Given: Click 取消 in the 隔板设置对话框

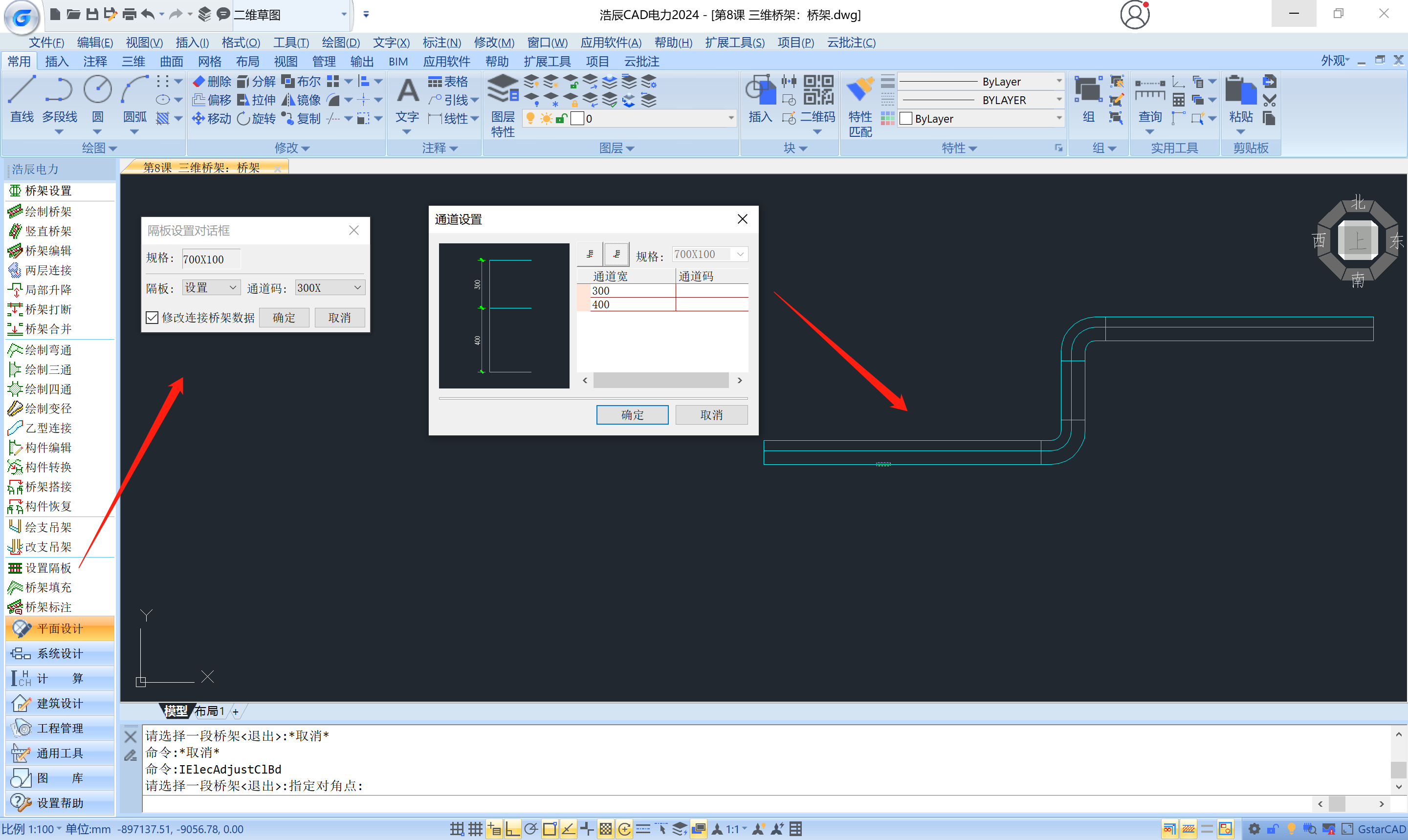Looking at the screenshot, I should 339,318.
